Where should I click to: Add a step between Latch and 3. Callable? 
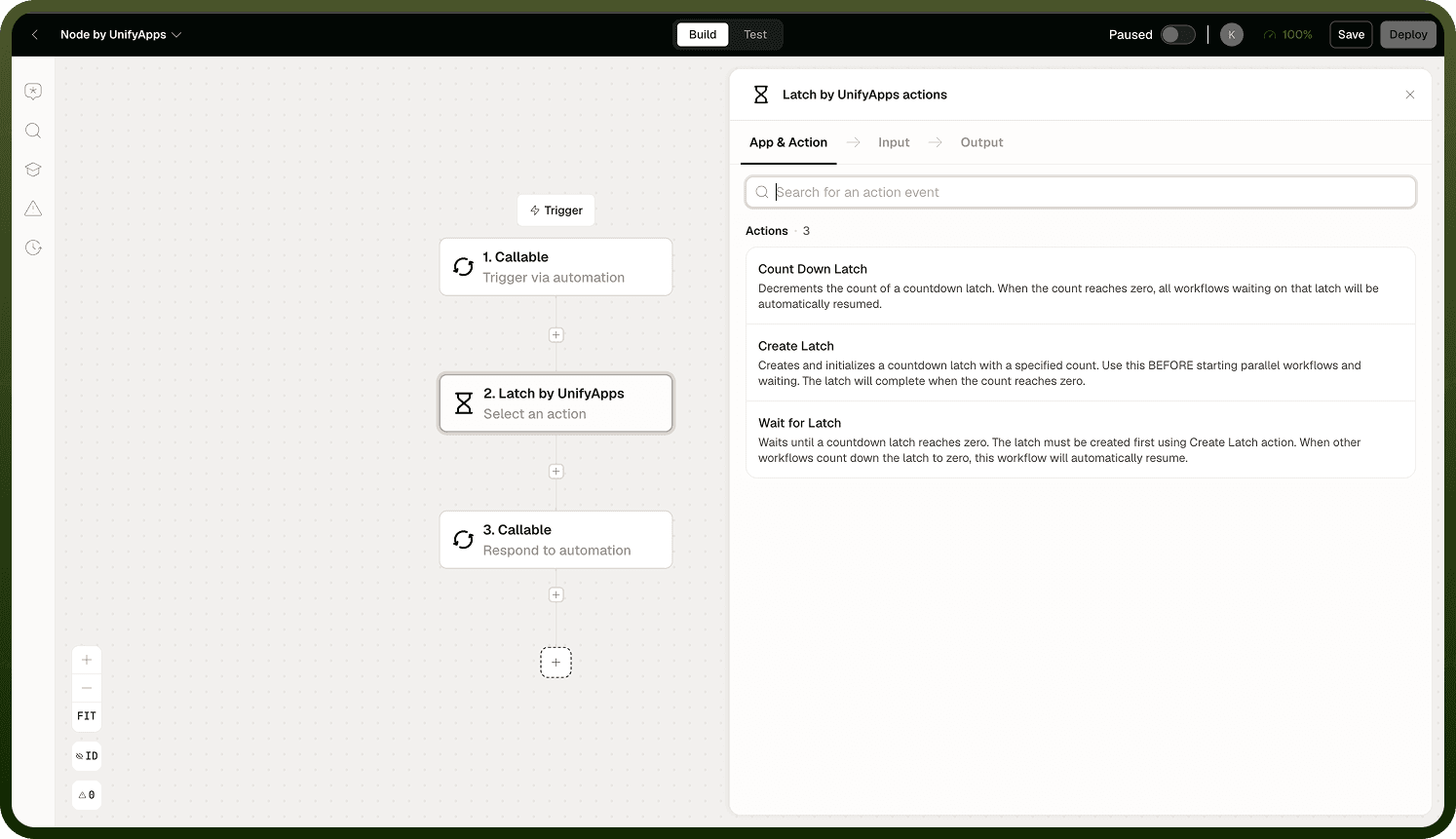pos(556,472)
